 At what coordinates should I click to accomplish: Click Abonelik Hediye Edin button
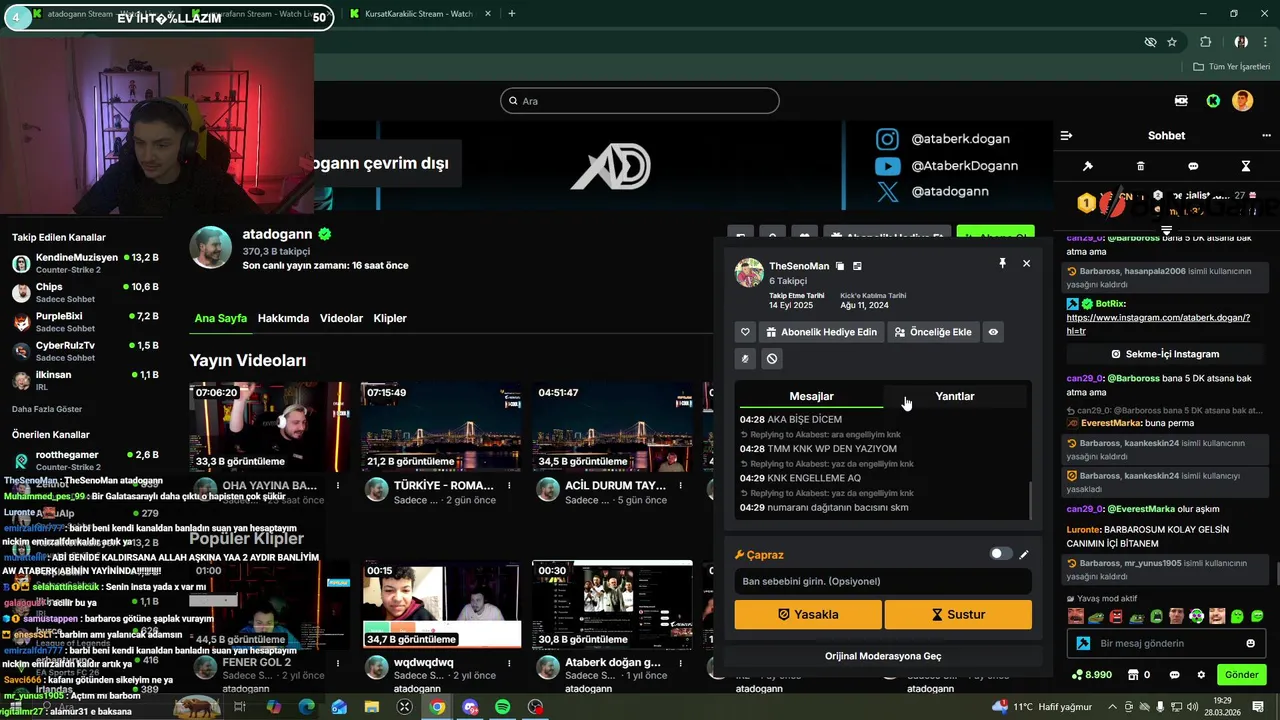click(821, 332)
